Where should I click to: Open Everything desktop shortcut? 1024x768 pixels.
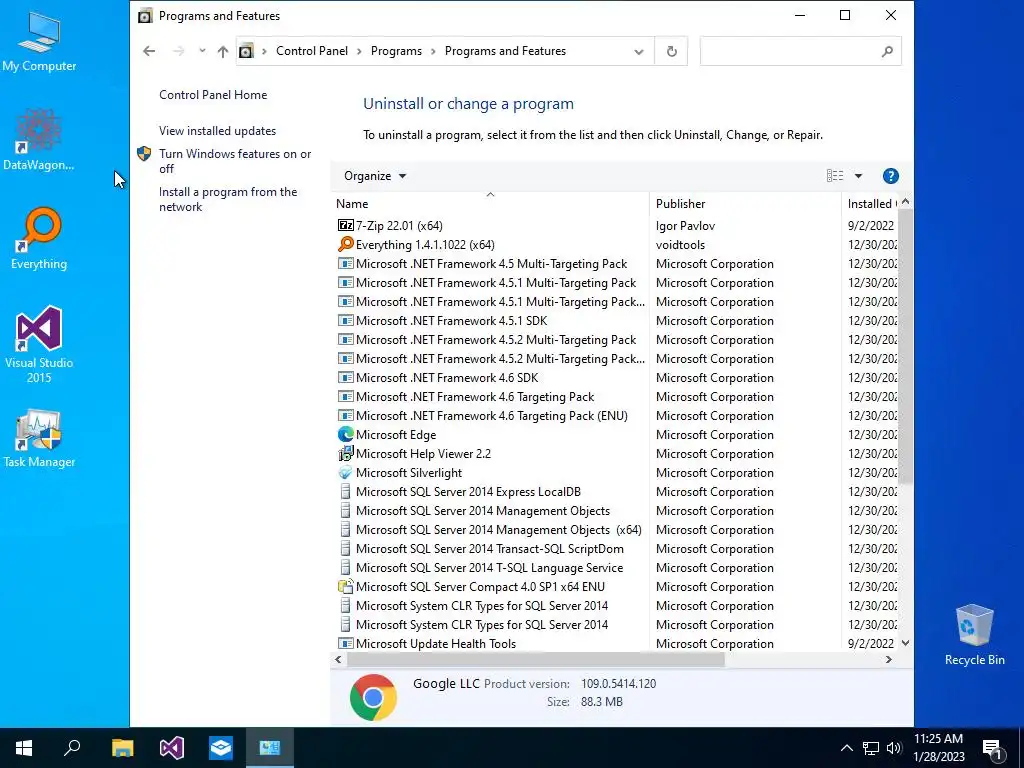[39, 239]
